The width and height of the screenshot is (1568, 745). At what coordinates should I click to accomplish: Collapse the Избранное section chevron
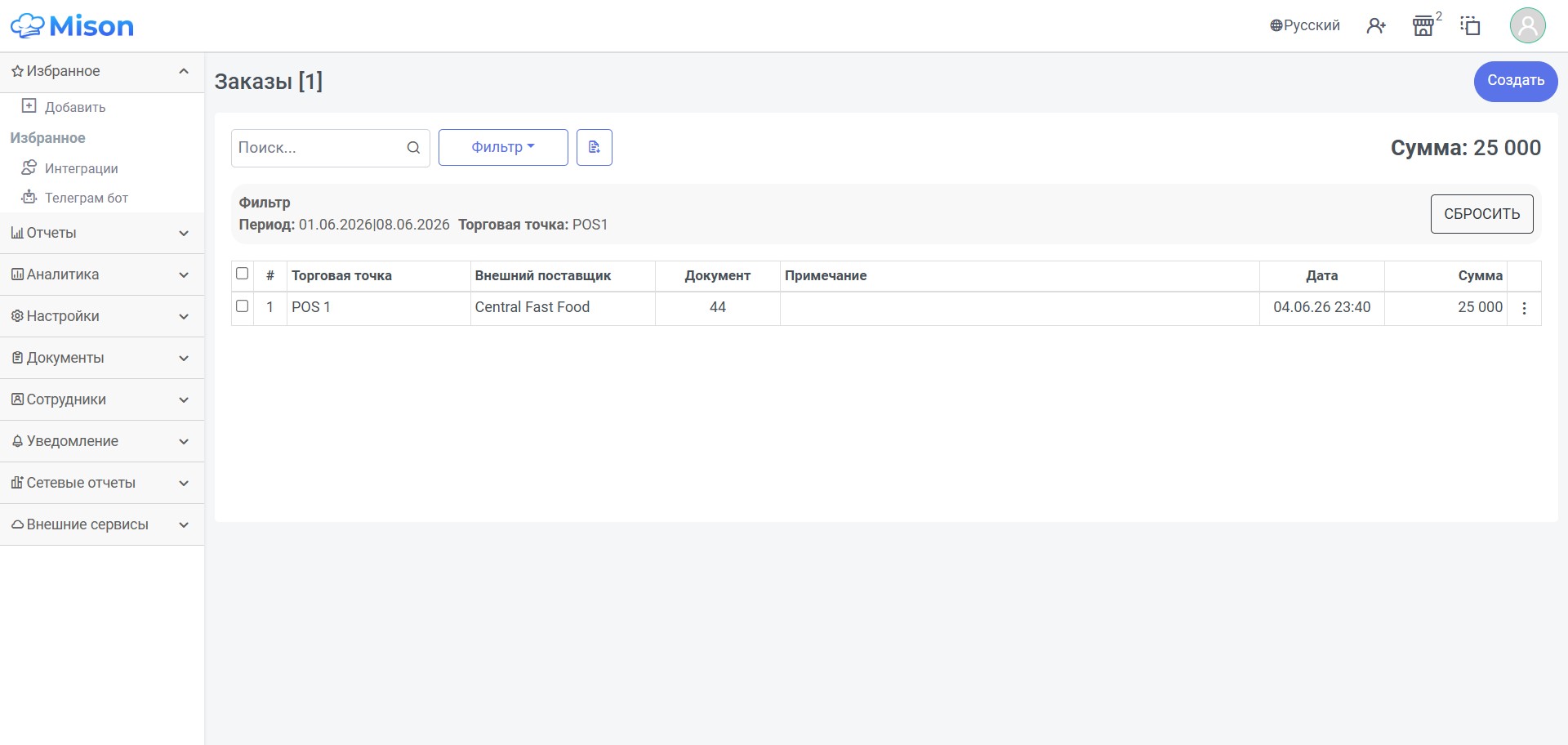[x=184, y=71]
